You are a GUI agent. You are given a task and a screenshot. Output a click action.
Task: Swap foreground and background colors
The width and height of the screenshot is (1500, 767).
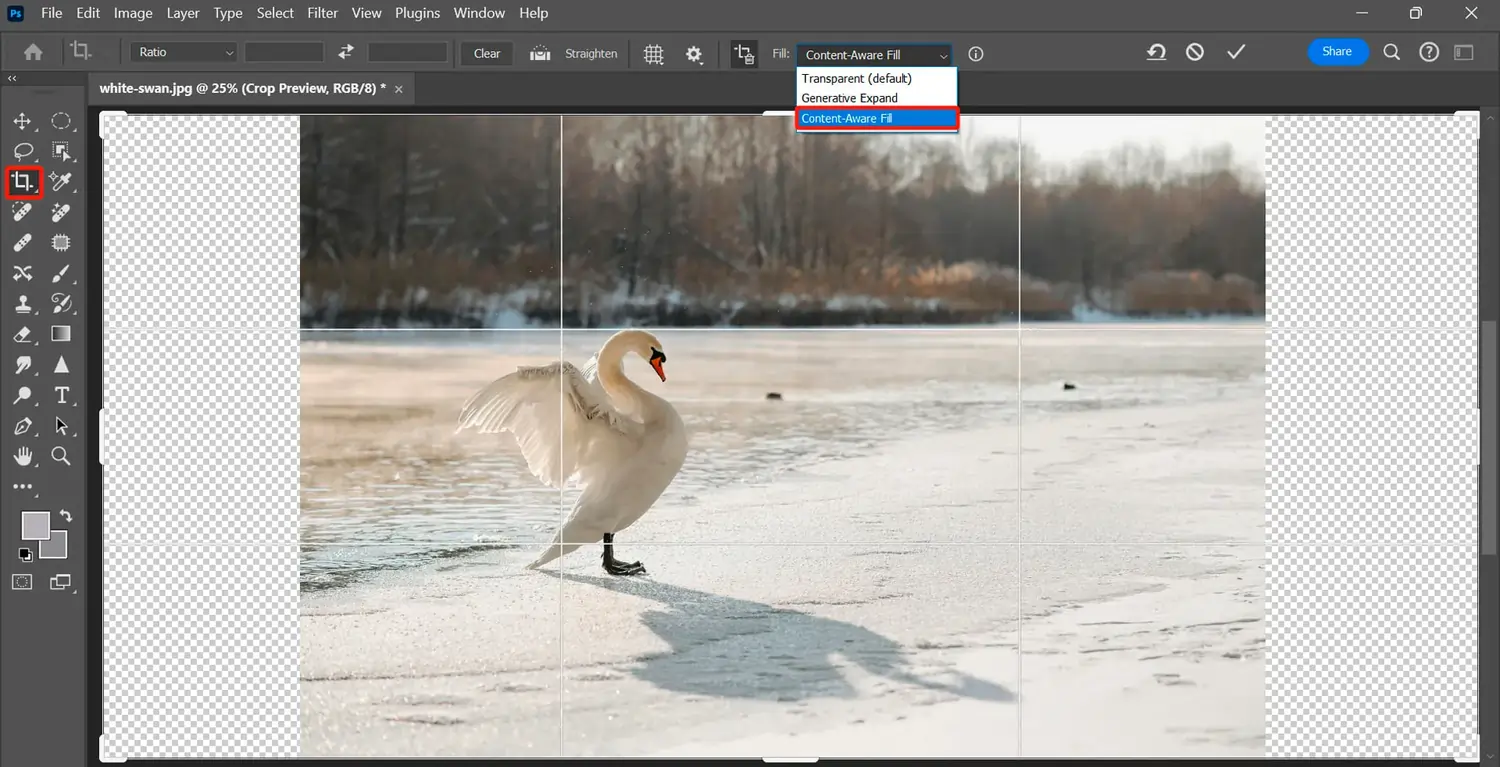(66, 516)
